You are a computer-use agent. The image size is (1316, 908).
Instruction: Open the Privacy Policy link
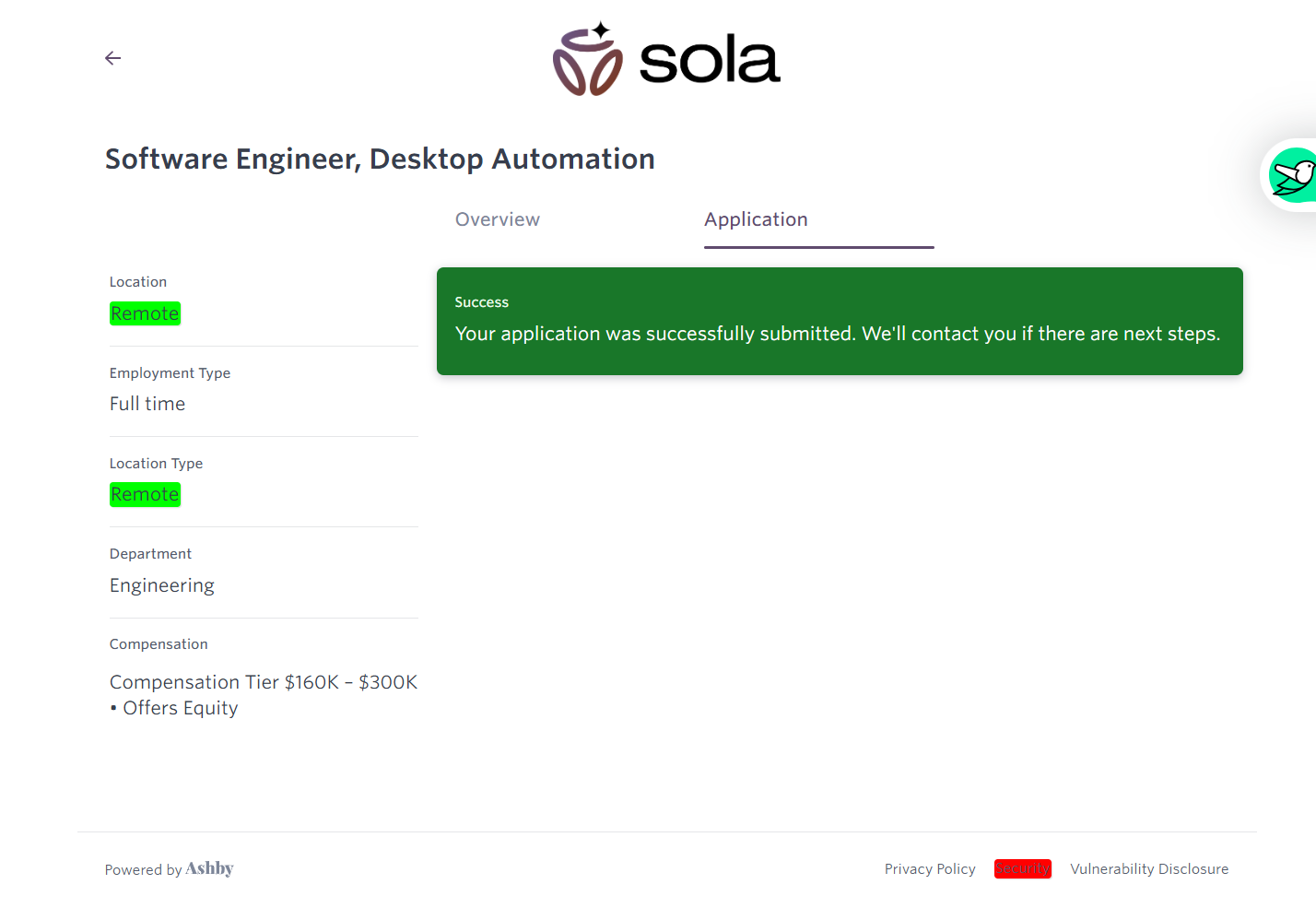[929, 869]
